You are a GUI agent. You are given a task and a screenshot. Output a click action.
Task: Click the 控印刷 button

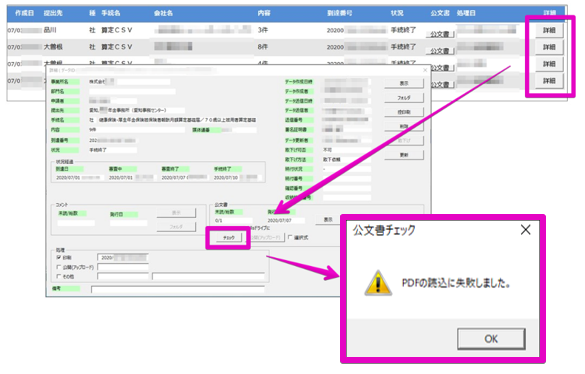pyautogui.click(x=404, y=112)
